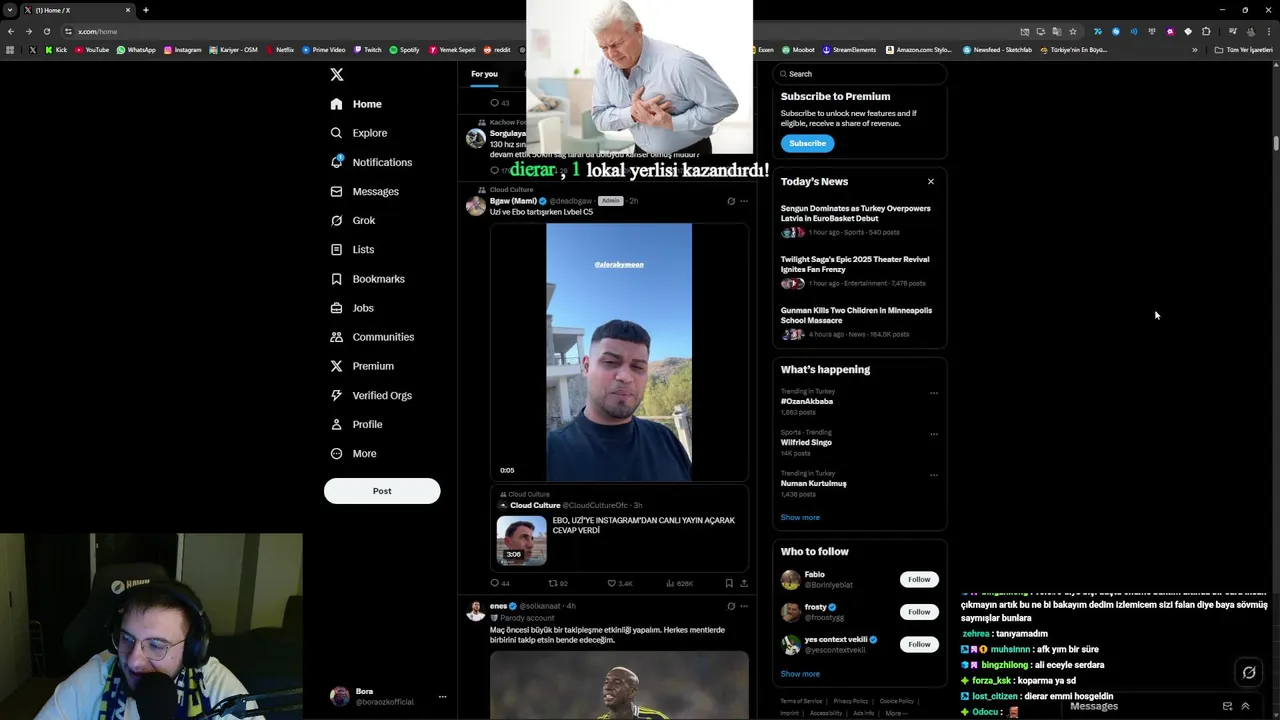The width and height of the screenshot is (1280, 720).
Task: Open the Kick bookmark
Action: (x=56, y=50)
